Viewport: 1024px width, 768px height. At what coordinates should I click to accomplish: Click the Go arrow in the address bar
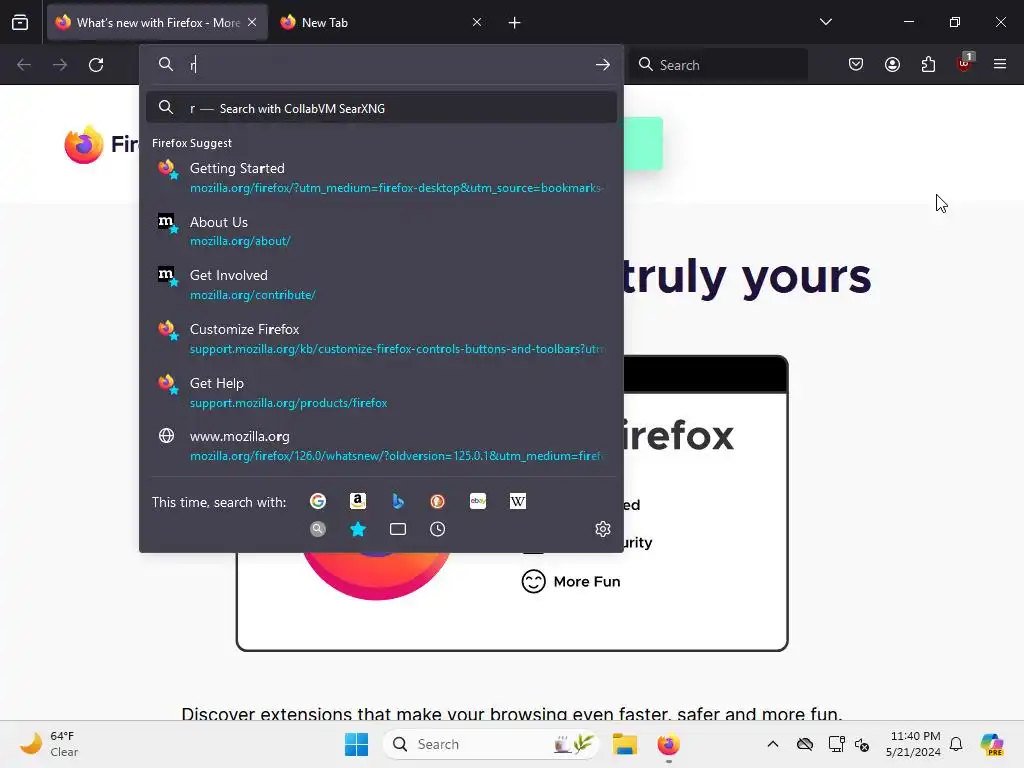pos(603,65)
